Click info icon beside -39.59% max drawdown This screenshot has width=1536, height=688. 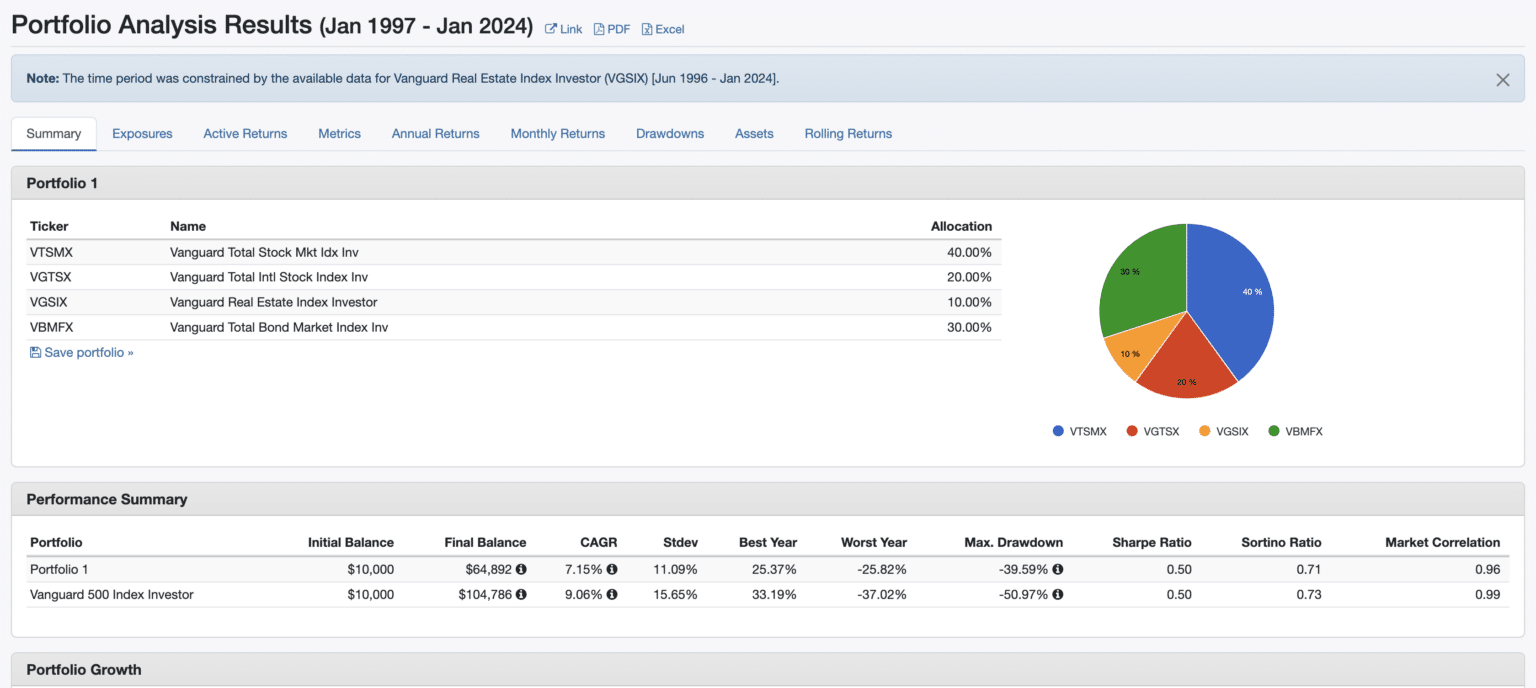point(1057,569)
